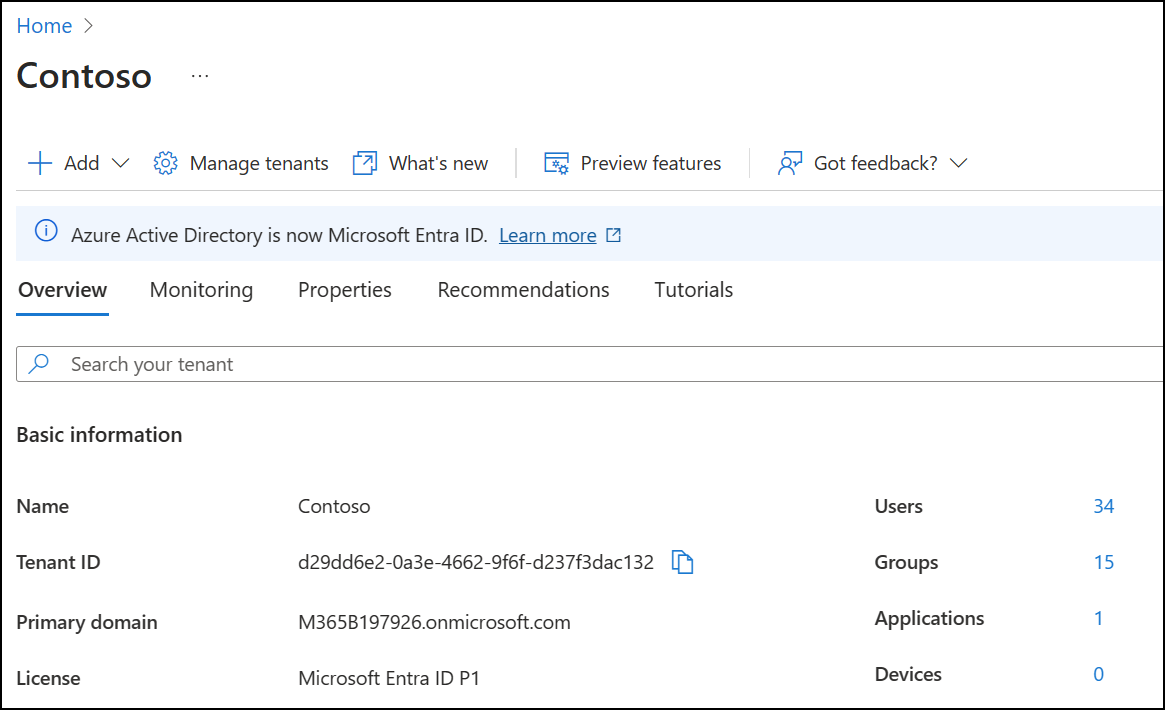Viewport: 1165px width, 710px height.
Task: Expand the Got feedback dropdown chevron
Action: tap(958, 163)
